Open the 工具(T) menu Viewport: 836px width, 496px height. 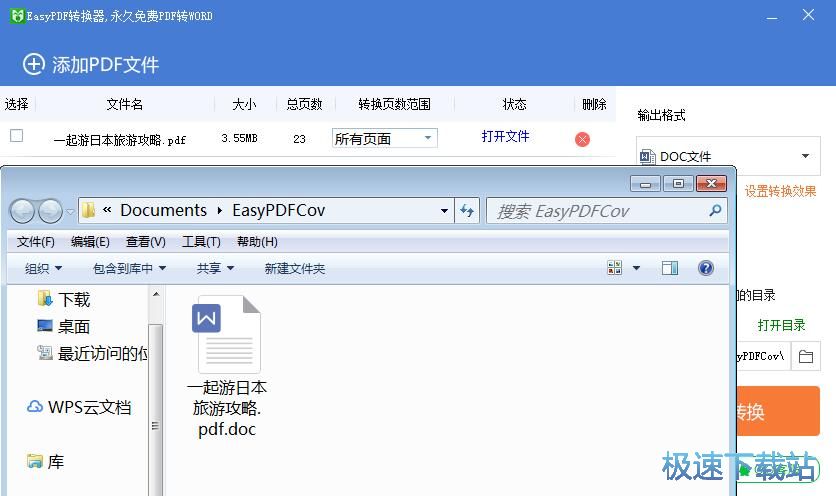coord(201,242)
